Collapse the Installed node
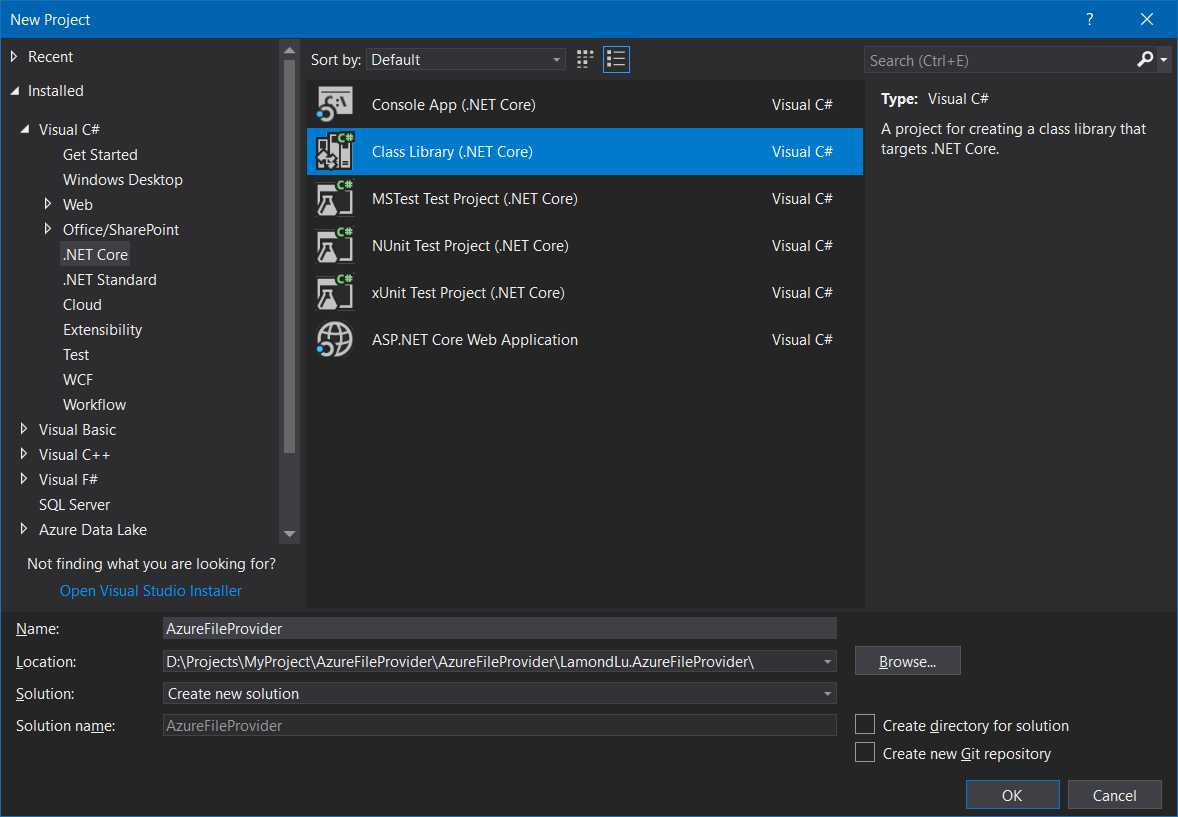Image resolution: width=1178 pixels, height=817 pixels. pos(14,90)
